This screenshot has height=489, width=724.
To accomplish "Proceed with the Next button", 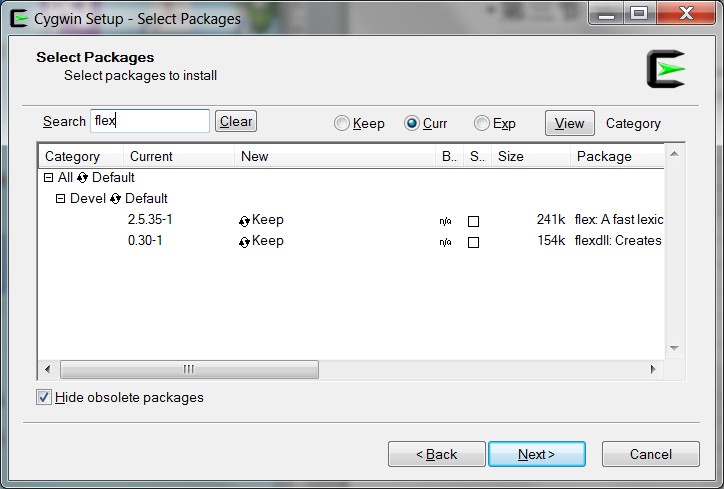I will point(537,454).
